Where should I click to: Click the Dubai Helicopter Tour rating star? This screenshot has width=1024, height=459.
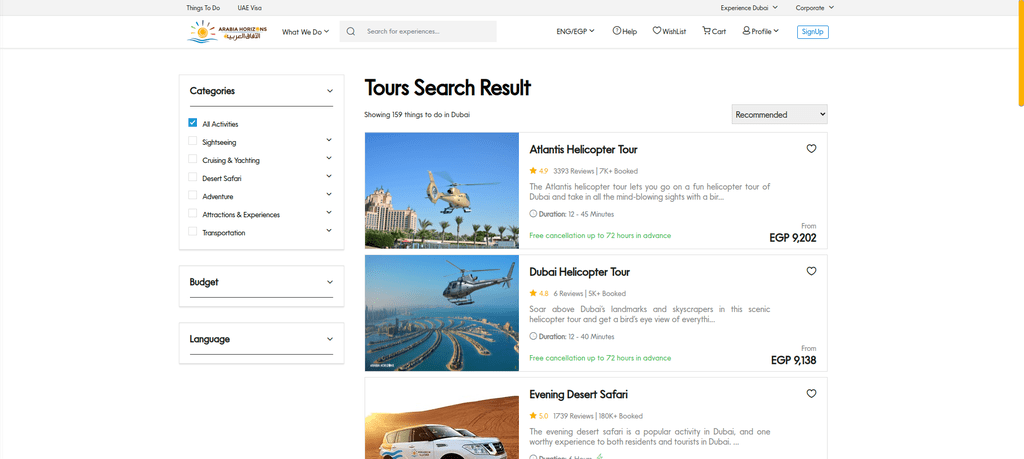(533, 293)
